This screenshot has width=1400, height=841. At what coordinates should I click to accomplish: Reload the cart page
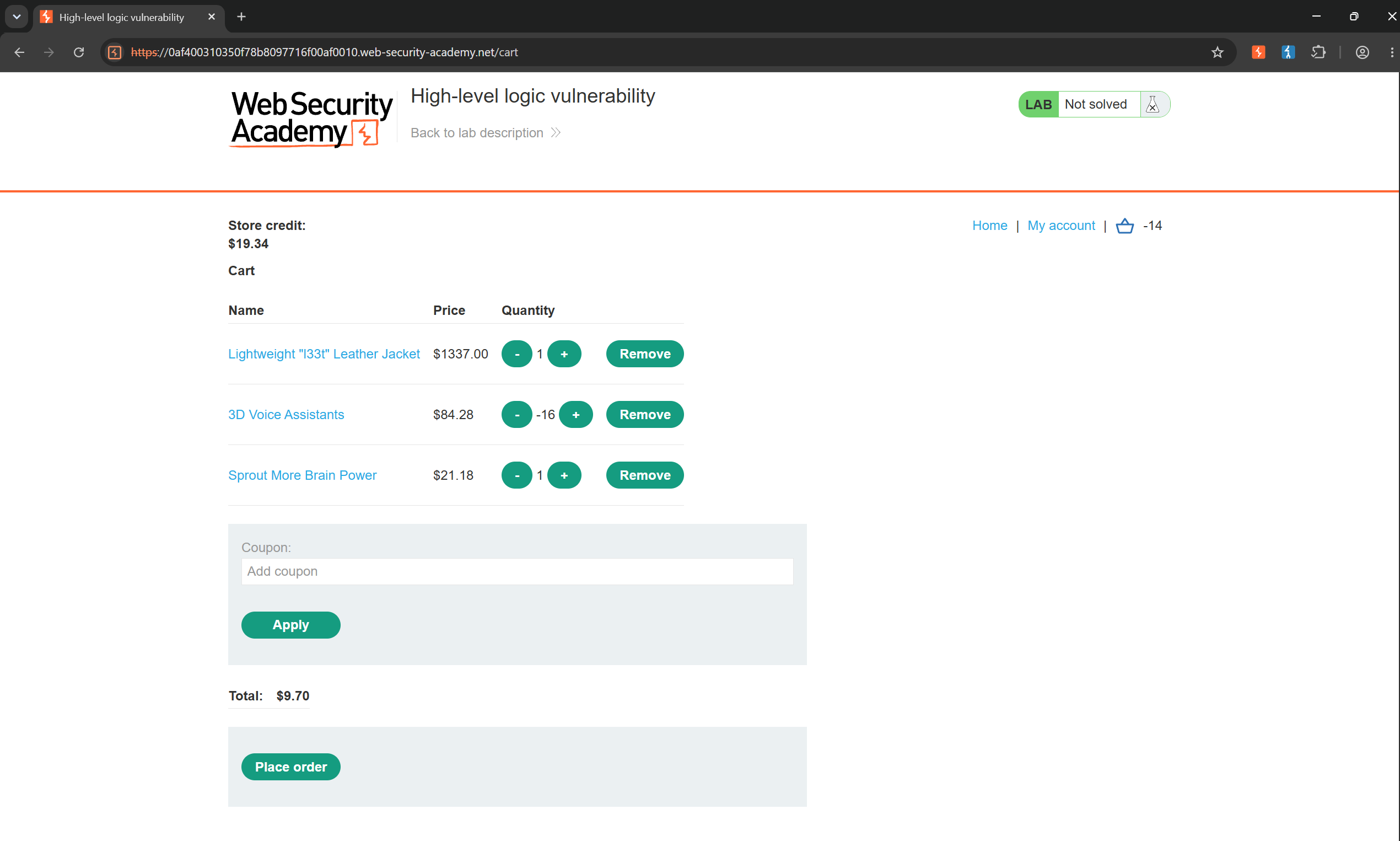79,52
